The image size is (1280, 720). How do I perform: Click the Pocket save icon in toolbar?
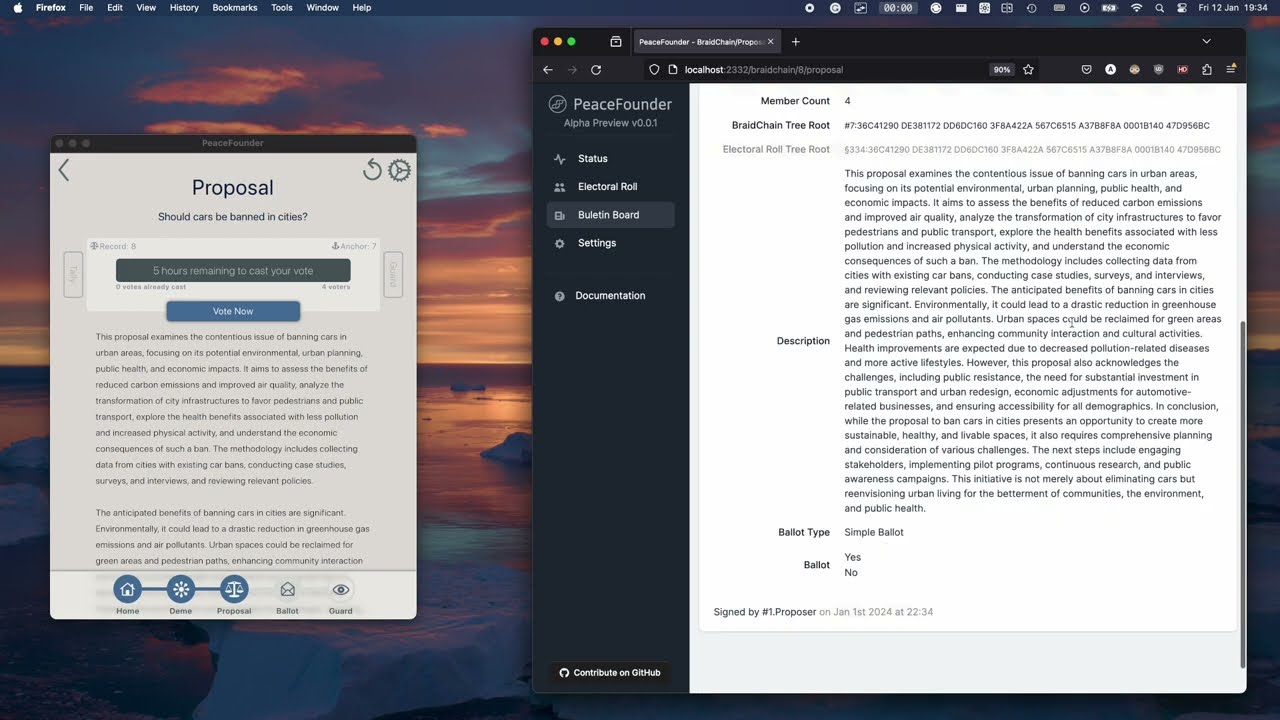pyautogui.click(x=1086, y=70)
